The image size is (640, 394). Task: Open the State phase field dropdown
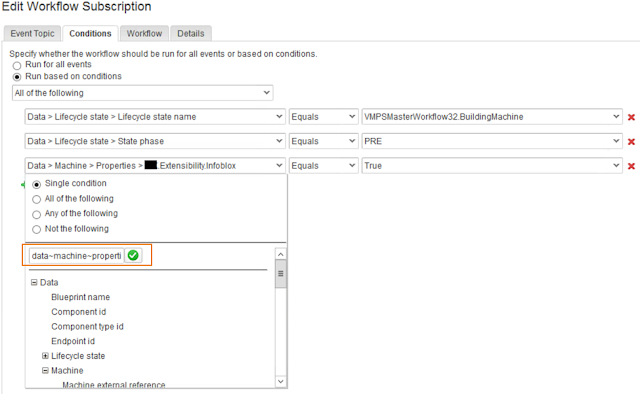tap(155, 141)
